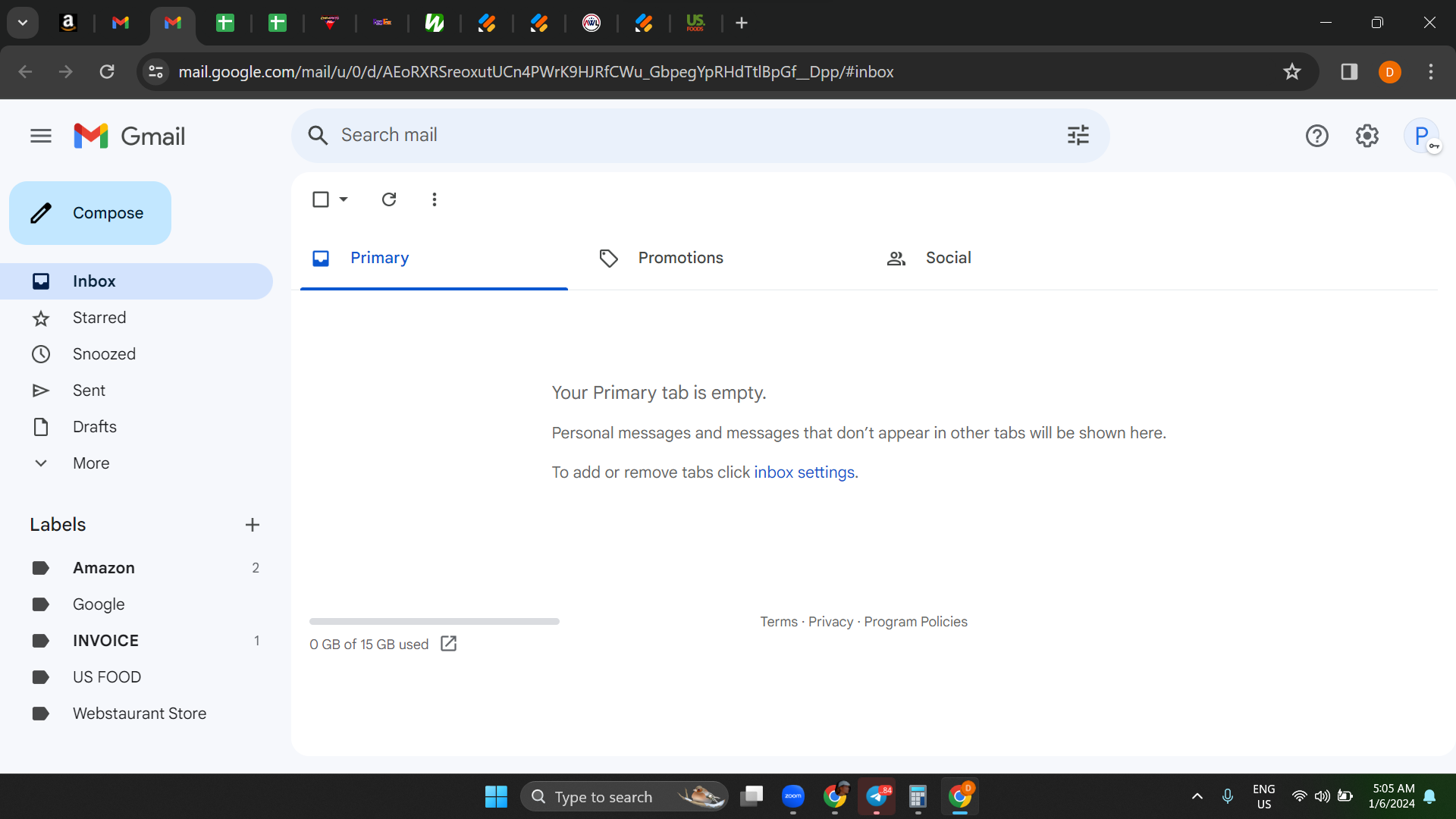Open the Inbox folder

pyautogui.click(x=136, y=281)
